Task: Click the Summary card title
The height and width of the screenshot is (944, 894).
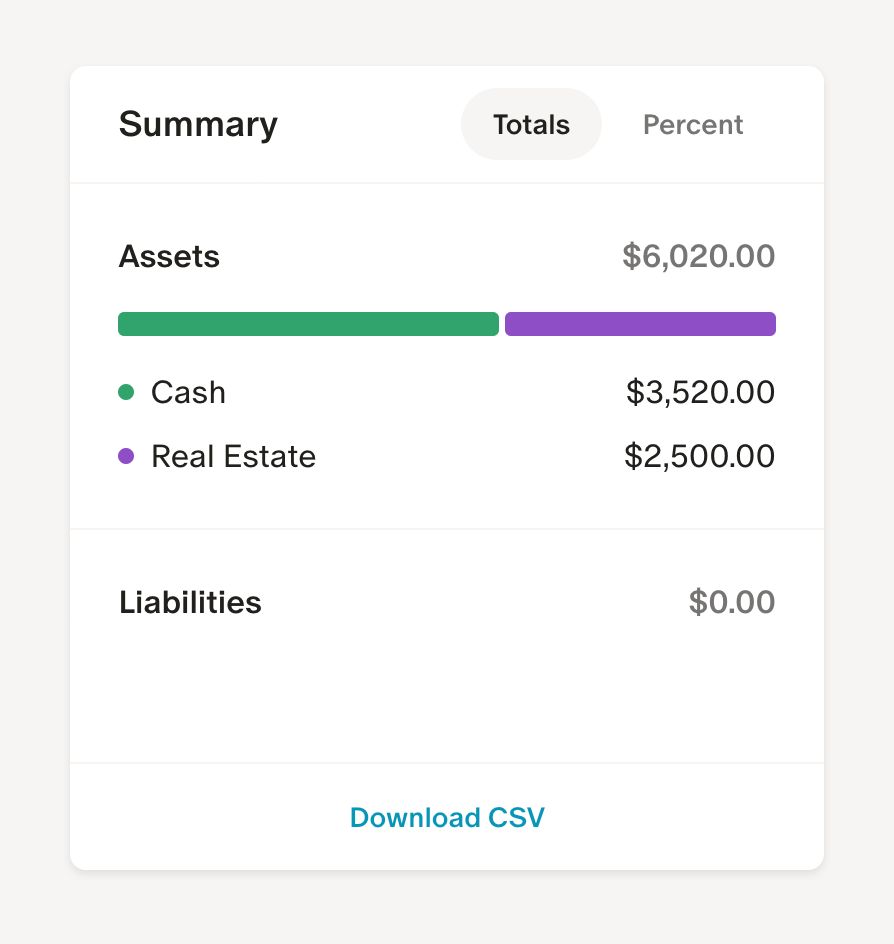Action: tap(197, 124)
